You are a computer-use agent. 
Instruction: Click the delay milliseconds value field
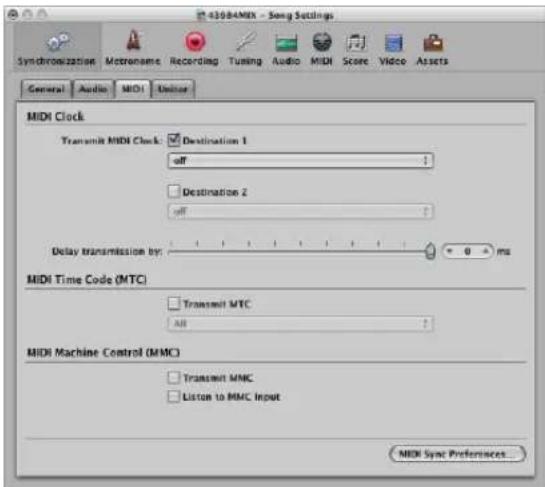coord(468,251)
